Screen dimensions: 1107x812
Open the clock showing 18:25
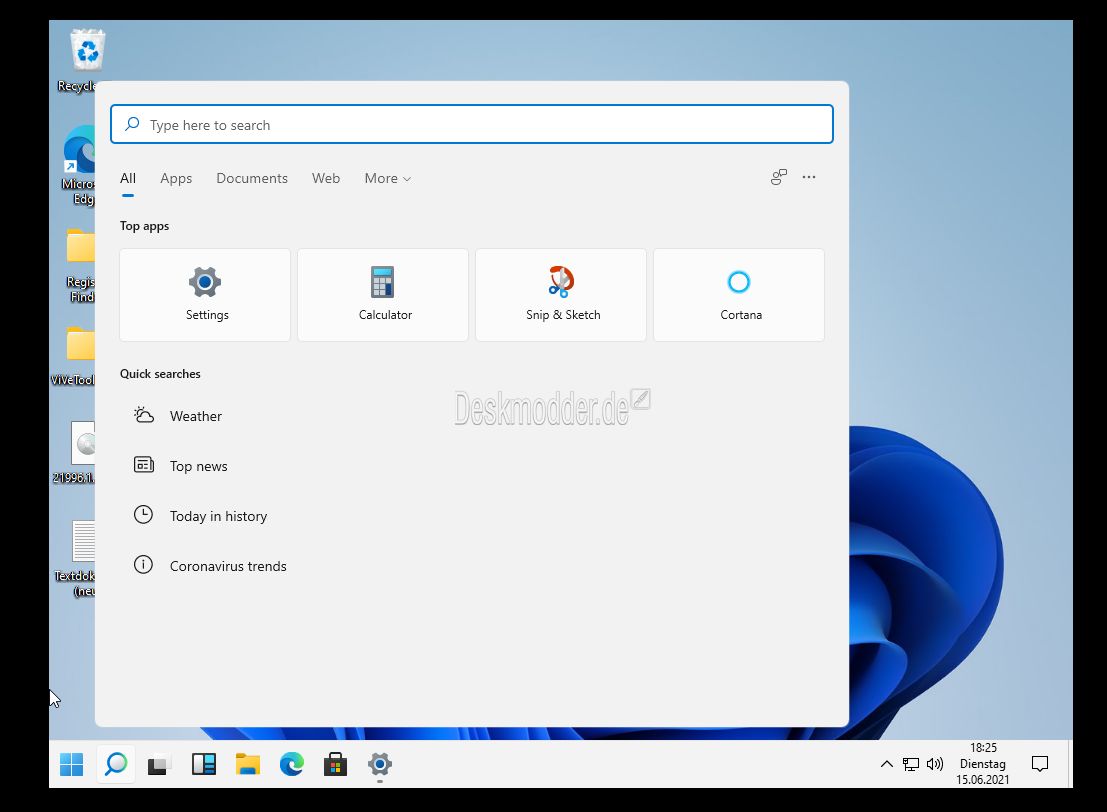click(x=983, y=764)
